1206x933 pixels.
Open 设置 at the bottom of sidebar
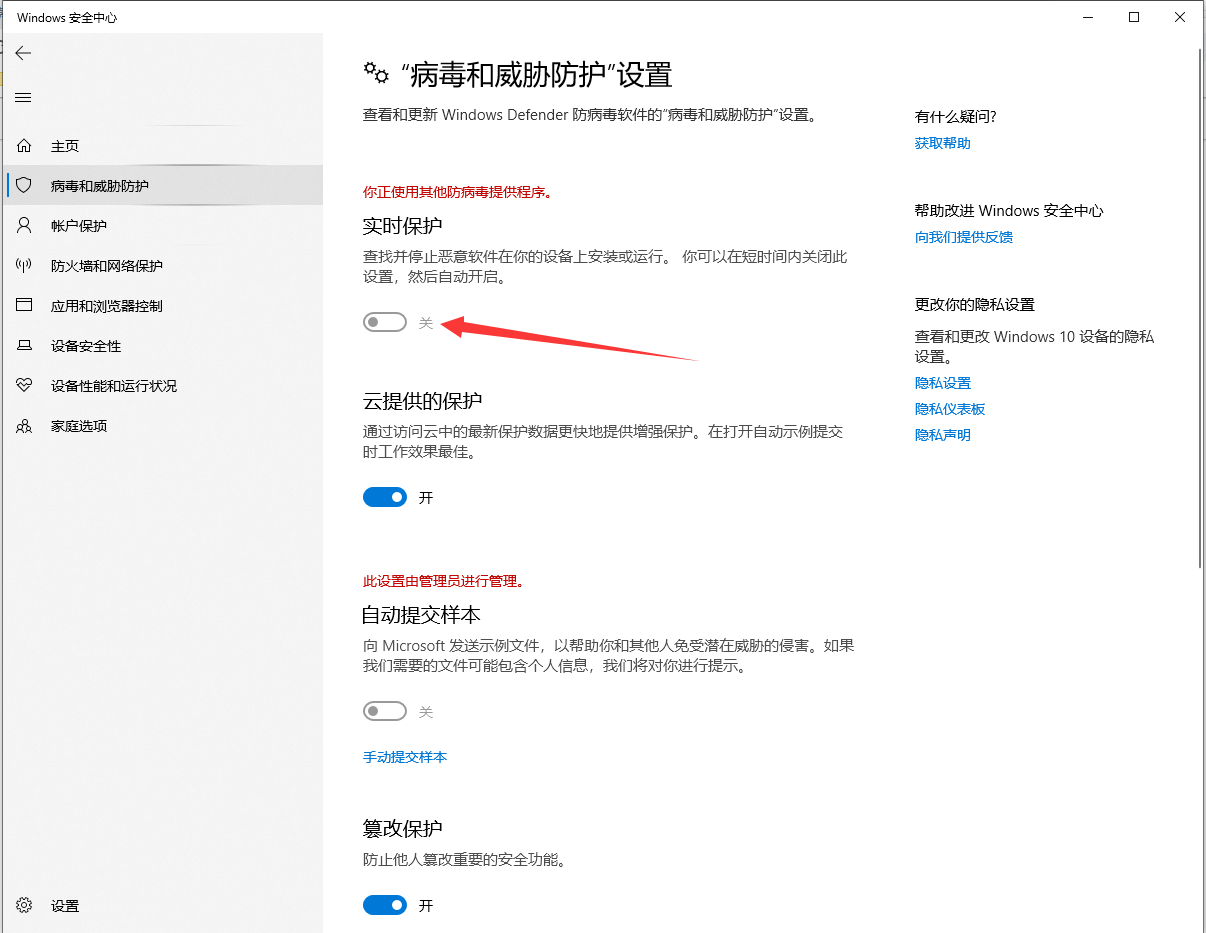pos(65,905)
